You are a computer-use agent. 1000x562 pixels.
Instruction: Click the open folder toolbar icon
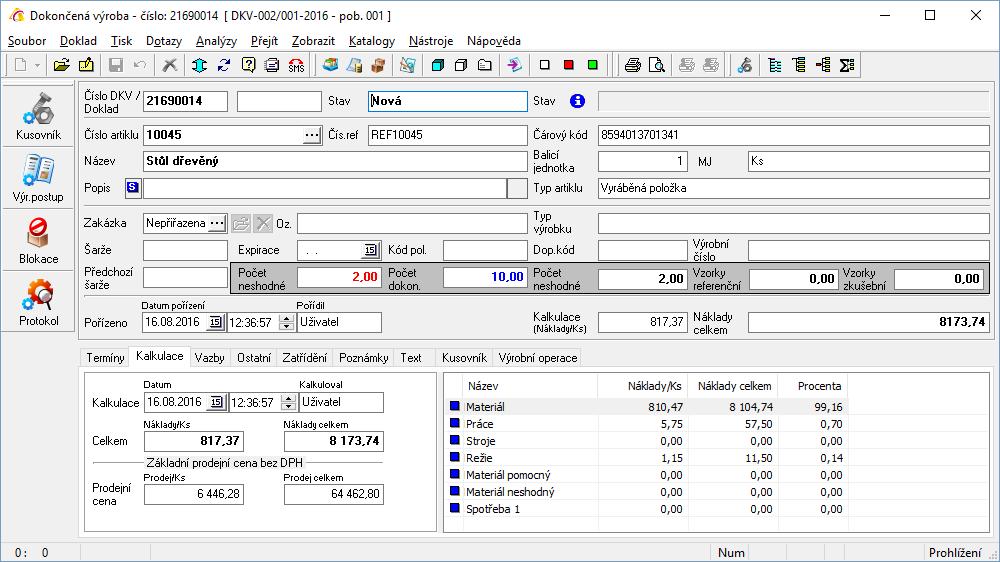(61, 65)
